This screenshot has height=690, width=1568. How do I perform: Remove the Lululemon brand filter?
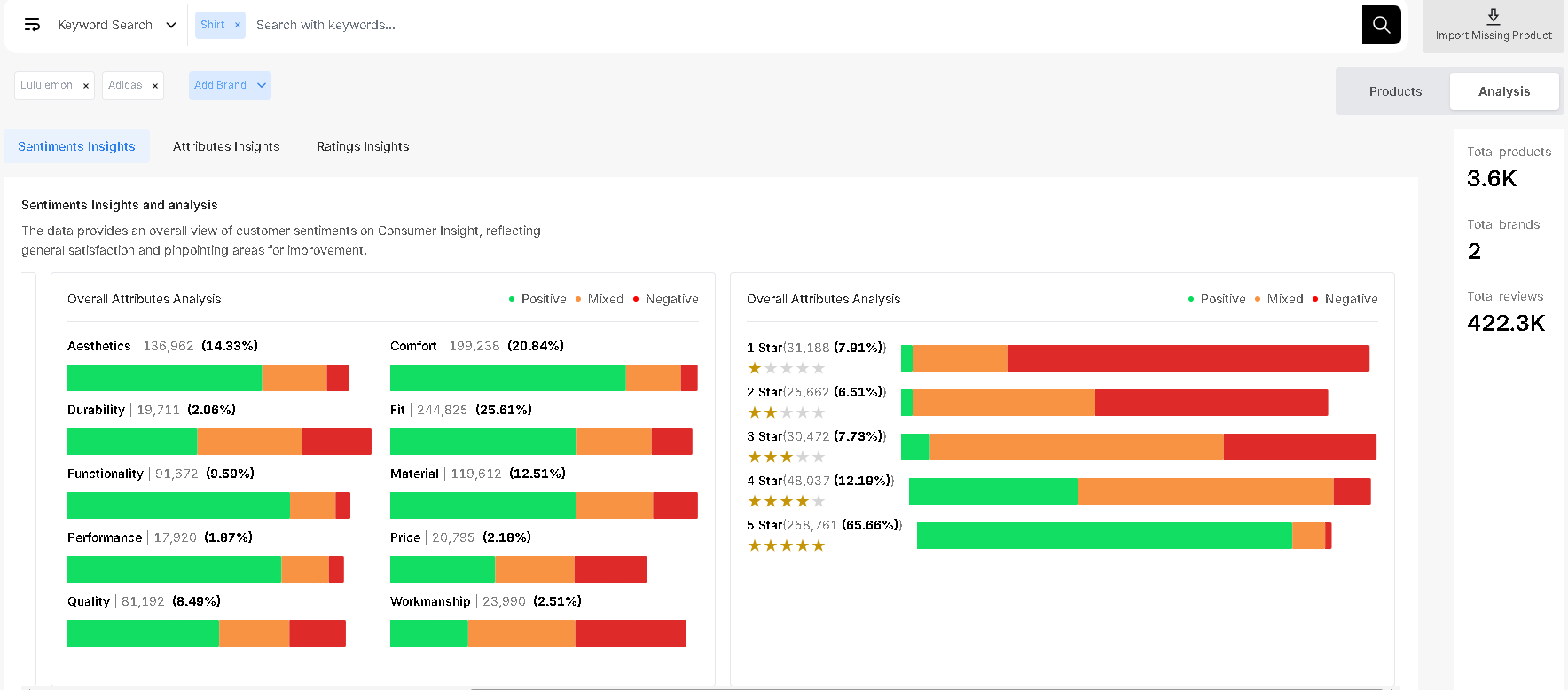tap(86, 86)
